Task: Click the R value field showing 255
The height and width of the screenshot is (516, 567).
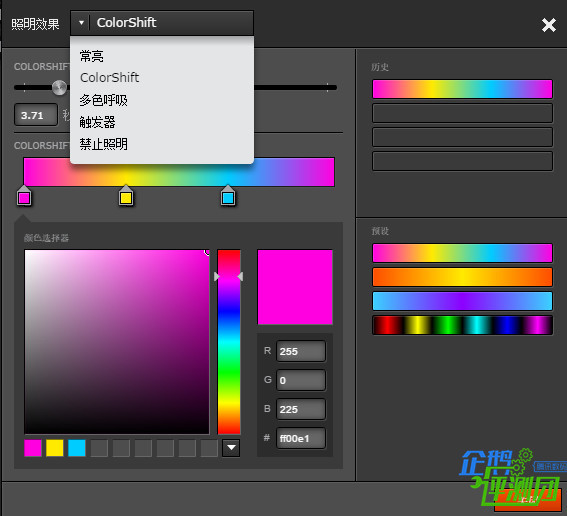Action: [301, 351]
